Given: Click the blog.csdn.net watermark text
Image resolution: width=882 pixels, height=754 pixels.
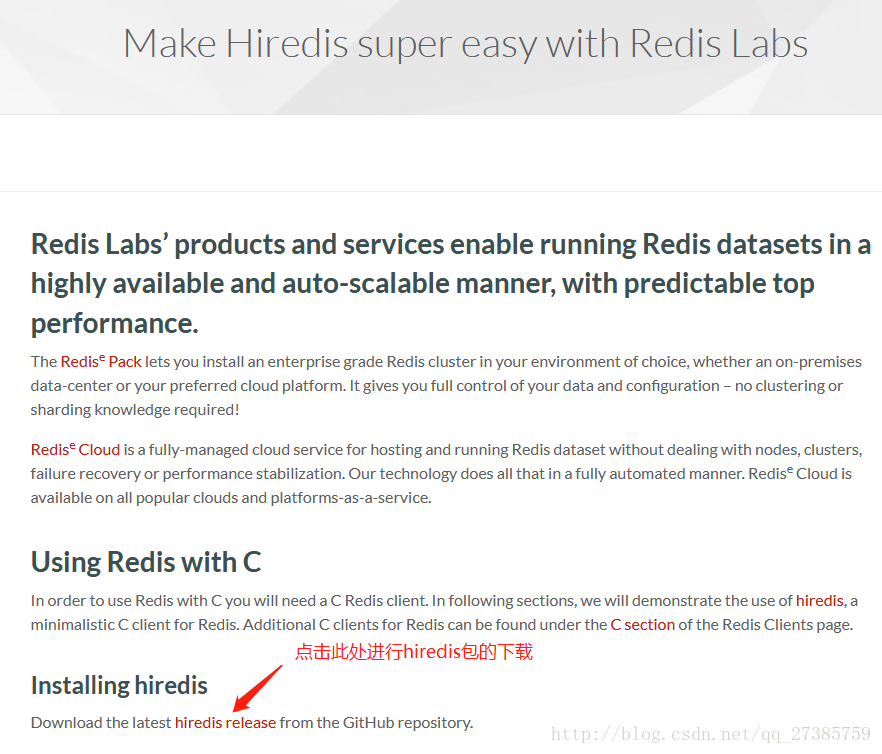Looking at the screenshot, I should 710,734.
